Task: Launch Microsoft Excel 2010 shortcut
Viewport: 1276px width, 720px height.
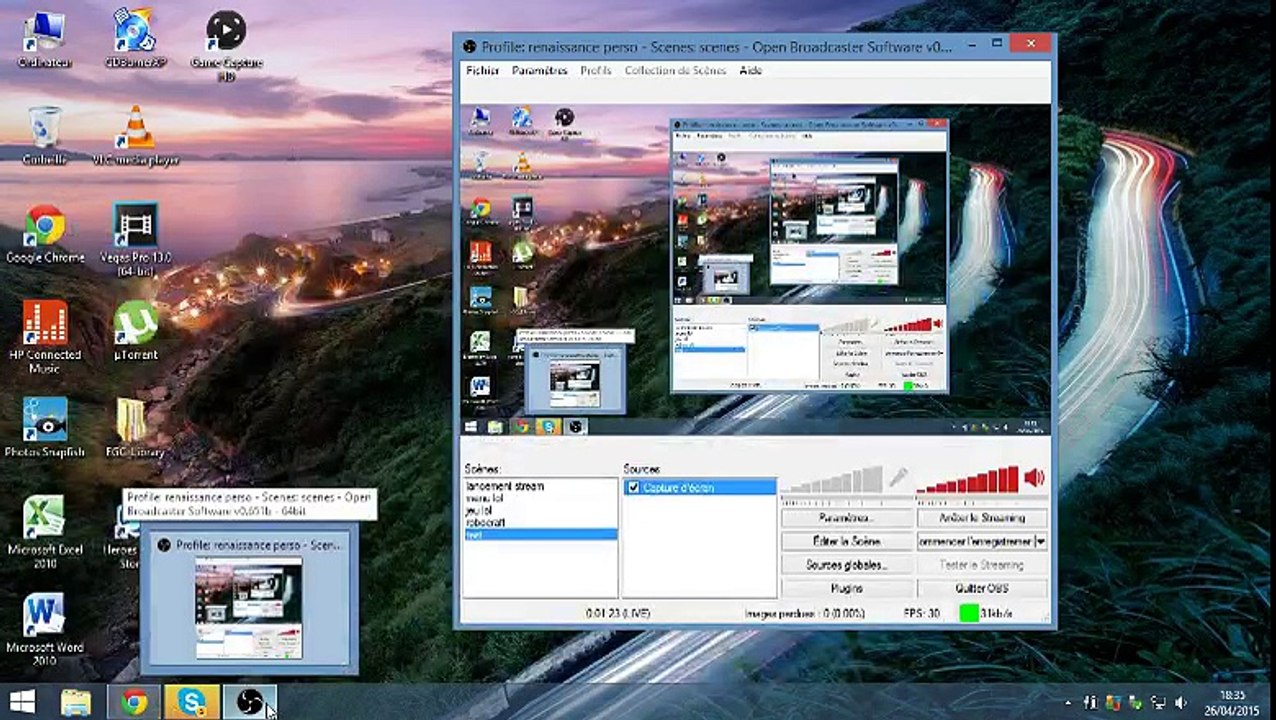Action: pyautogui.click(x=44, y=532)
